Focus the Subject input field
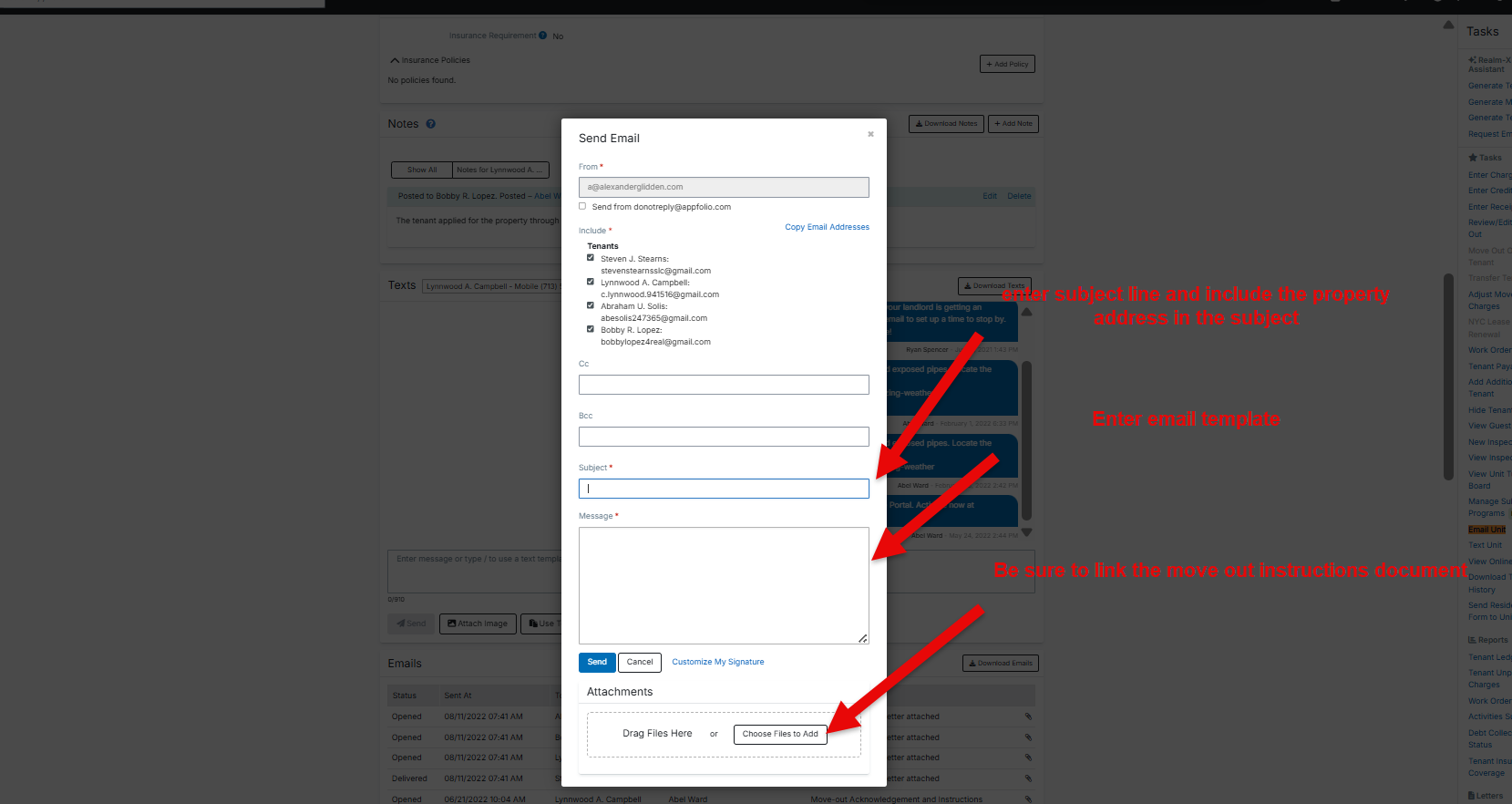 point(724,489)
